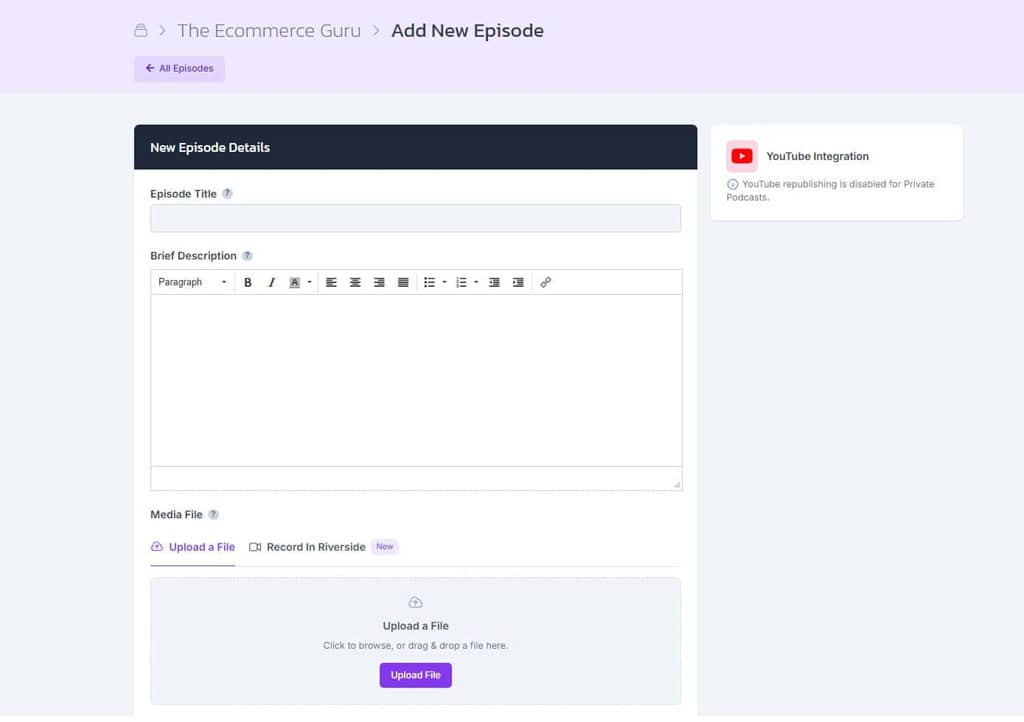
Task: Click the Media File help icon
Action: (x=214, y=514)
